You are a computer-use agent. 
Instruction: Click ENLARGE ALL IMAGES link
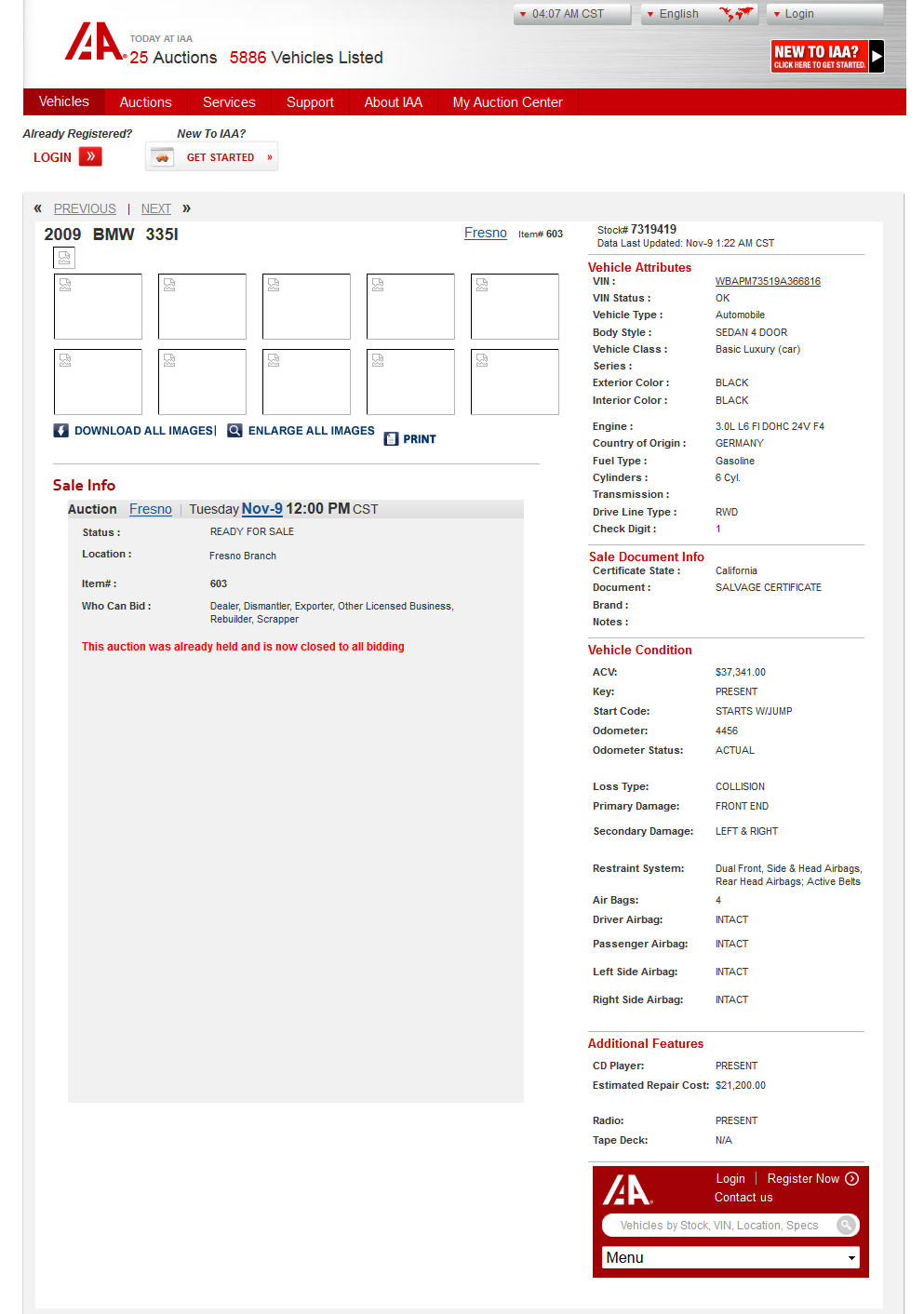tap(312, 431)
